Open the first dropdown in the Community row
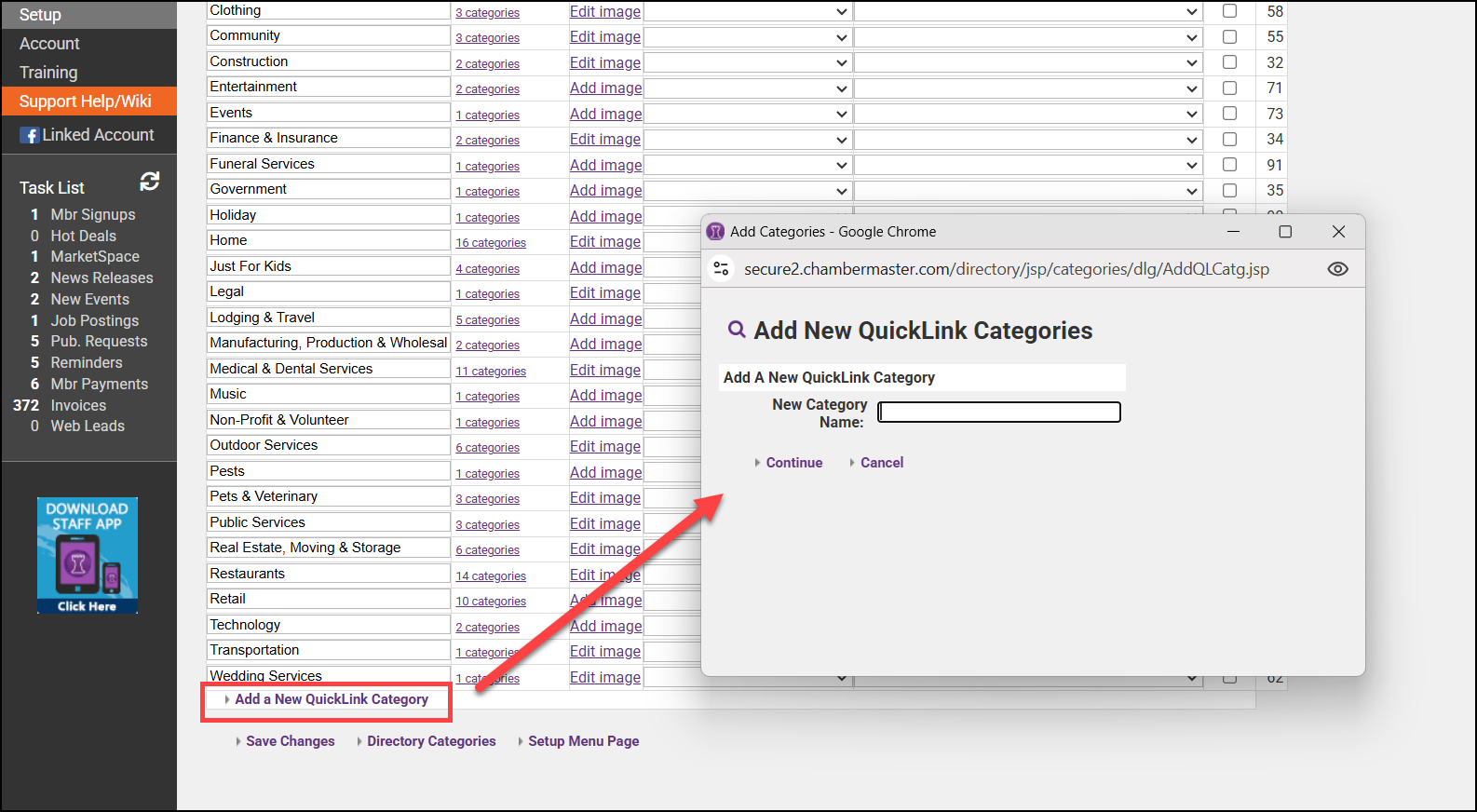 [747, 37]
